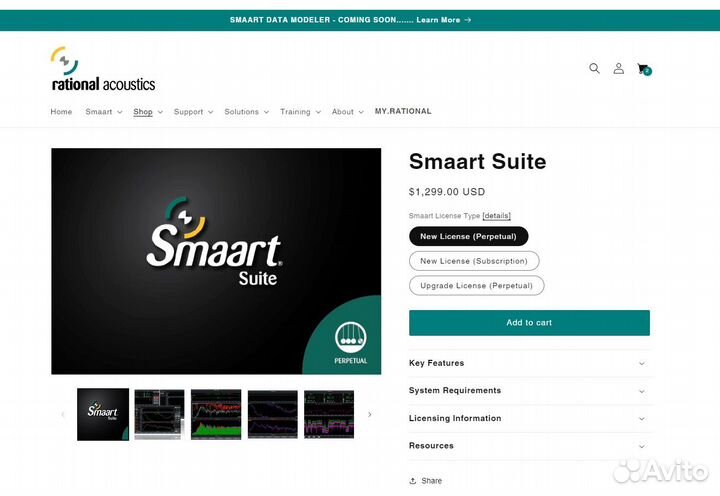Select New License (Subscription) option
The width and height of the screenshot is (720, 496).
(474, 261)
